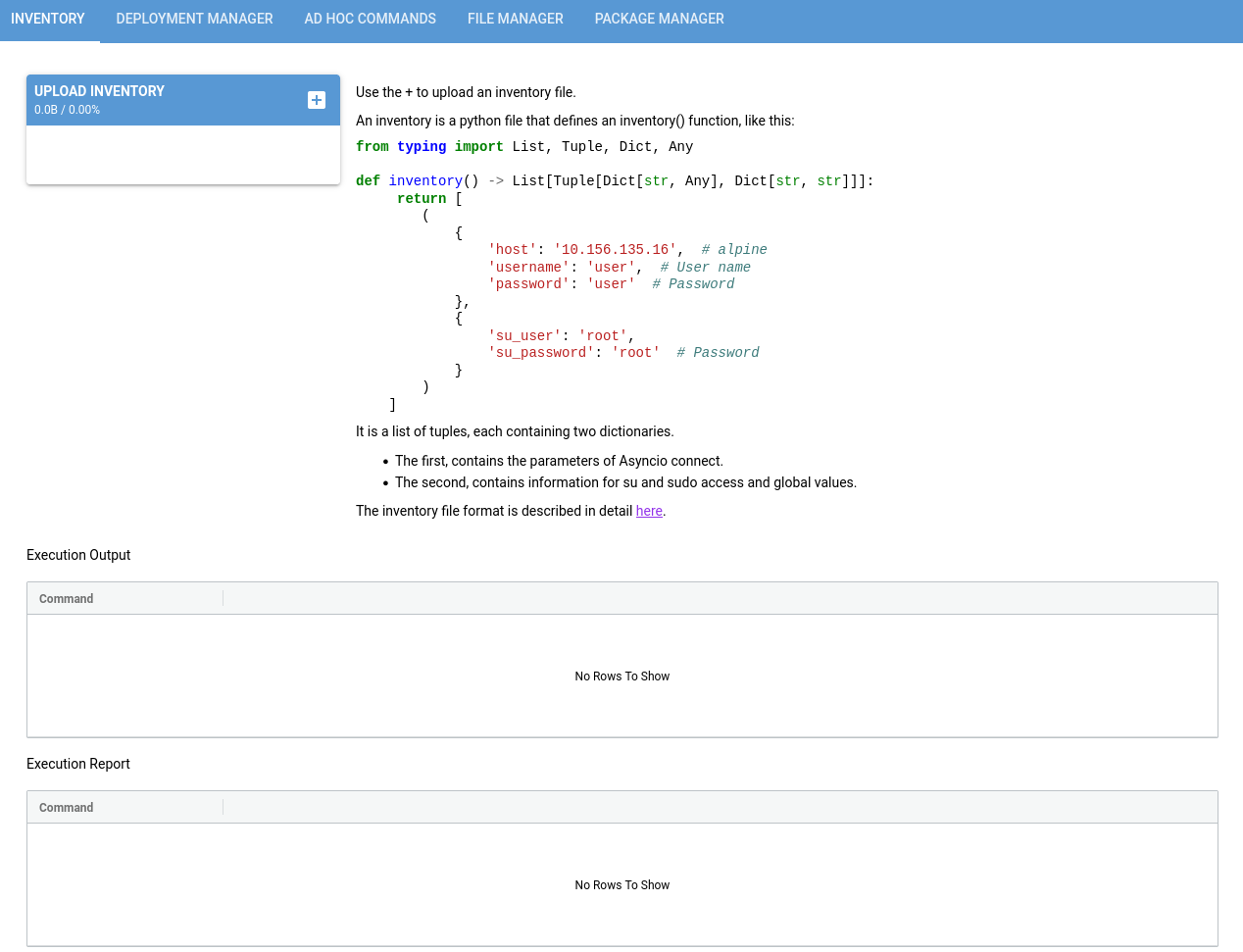This screenshot has width=1243, height=952.
Task: Click the Execution Report heading
Action: 78,764
